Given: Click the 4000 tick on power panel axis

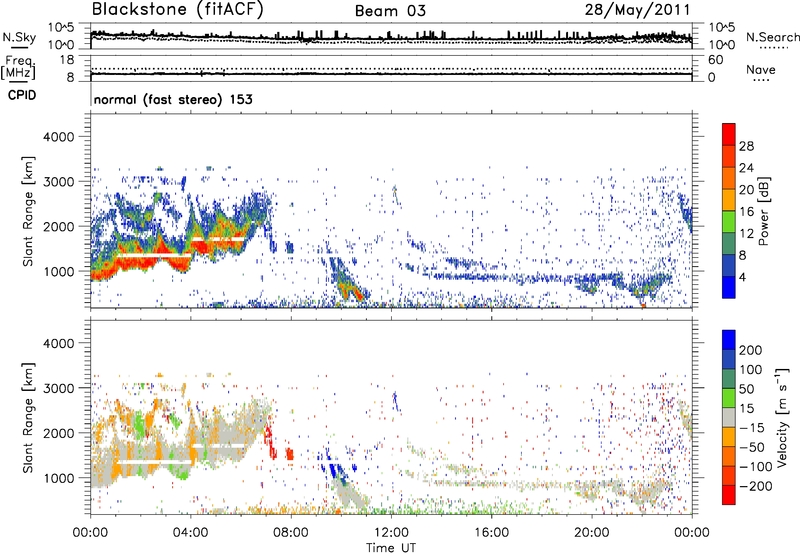Looking at the screenshot, I should 58,137.
